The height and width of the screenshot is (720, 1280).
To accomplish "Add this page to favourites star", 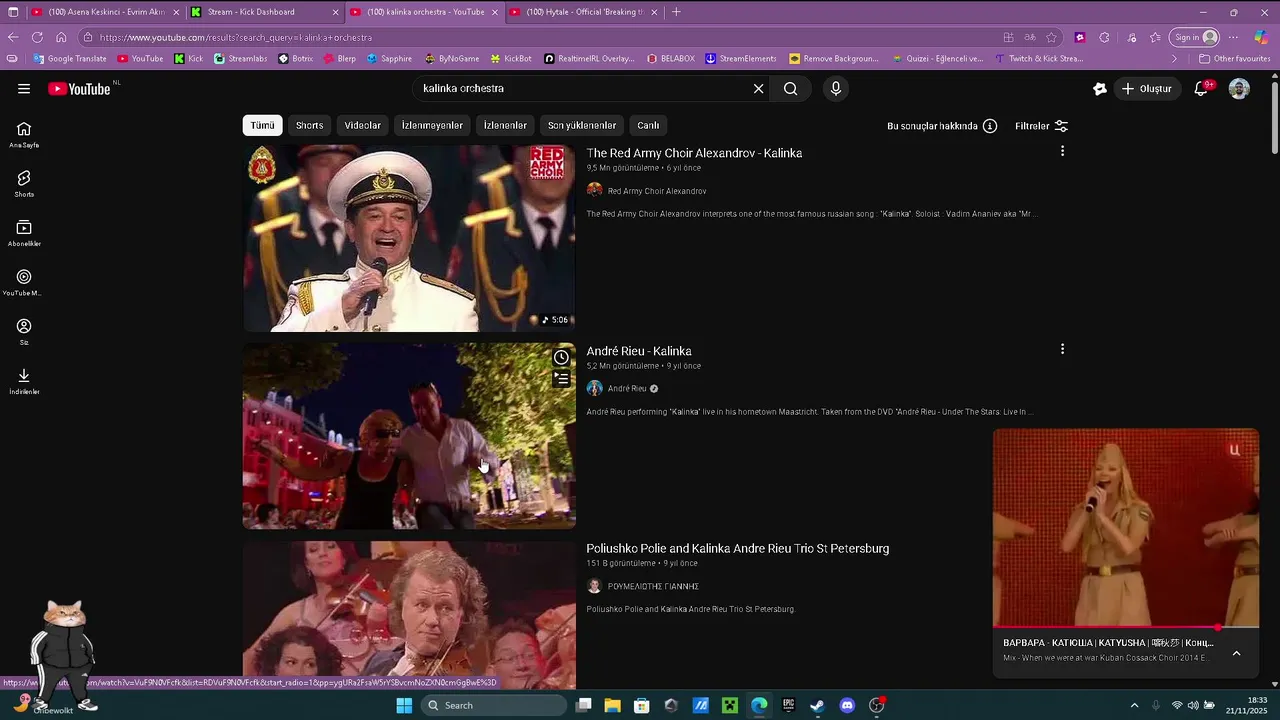I will 1051,37.
